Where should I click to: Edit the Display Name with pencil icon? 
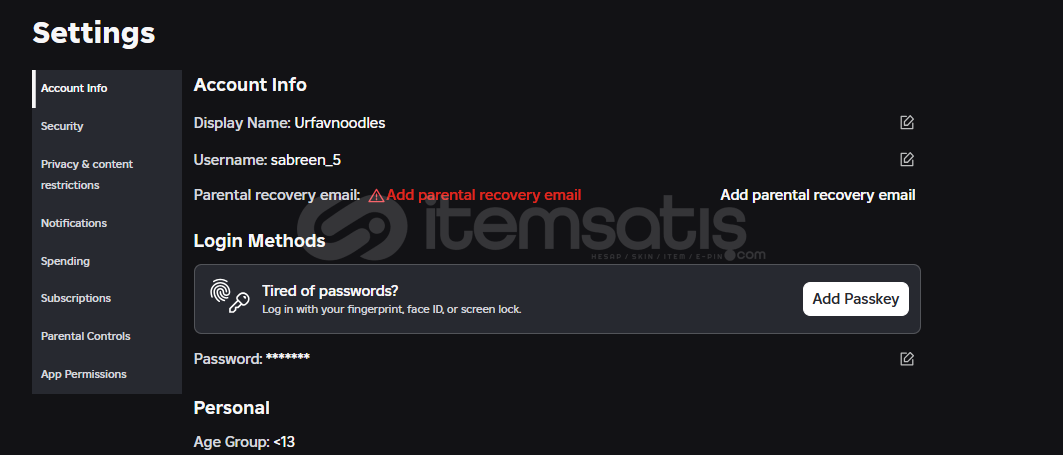click(x=906, y=123)
